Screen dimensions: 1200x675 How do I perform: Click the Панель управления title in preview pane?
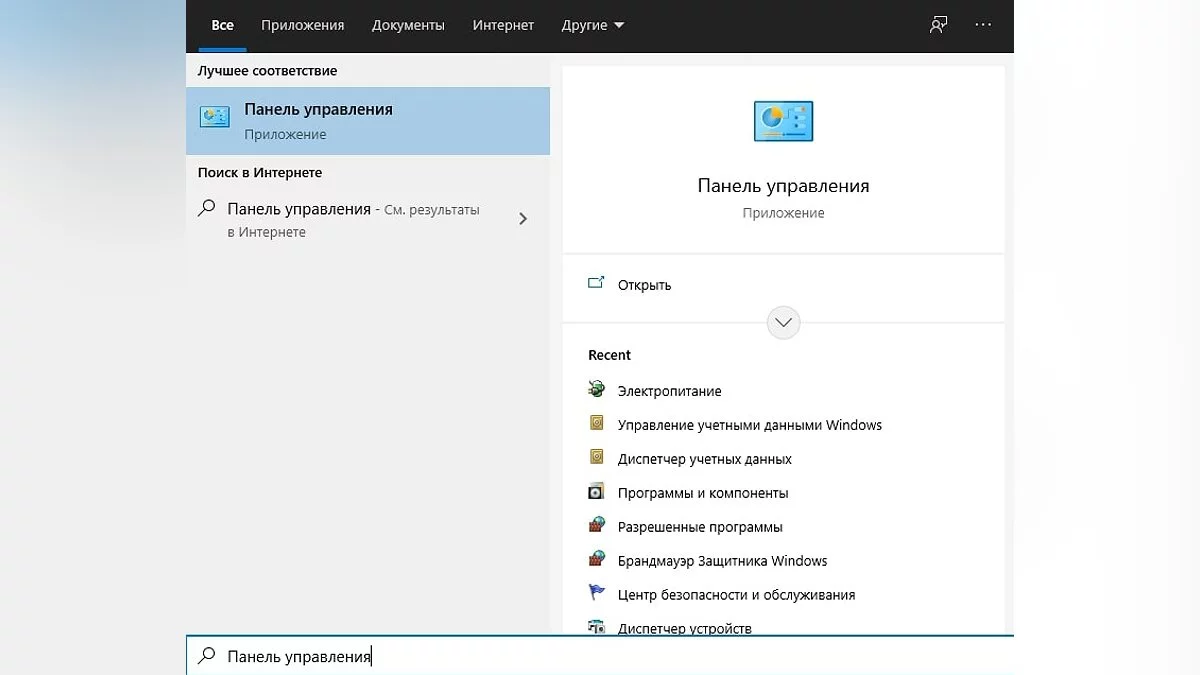point(783,186)
